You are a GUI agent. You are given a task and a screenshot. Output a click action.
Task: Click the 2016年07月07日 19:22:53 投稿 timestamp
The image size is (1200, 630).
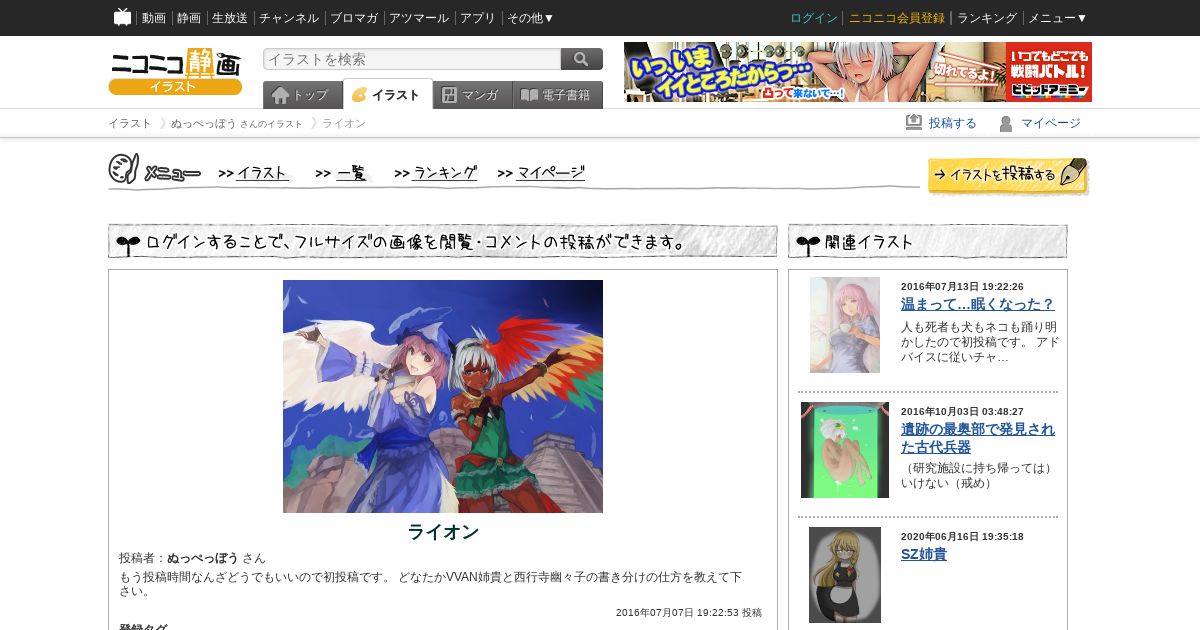tap(689, 613)
